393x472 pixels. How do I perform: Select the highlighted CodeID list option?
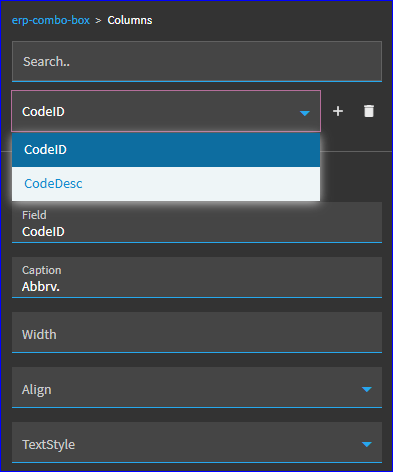tap(166, 150)
